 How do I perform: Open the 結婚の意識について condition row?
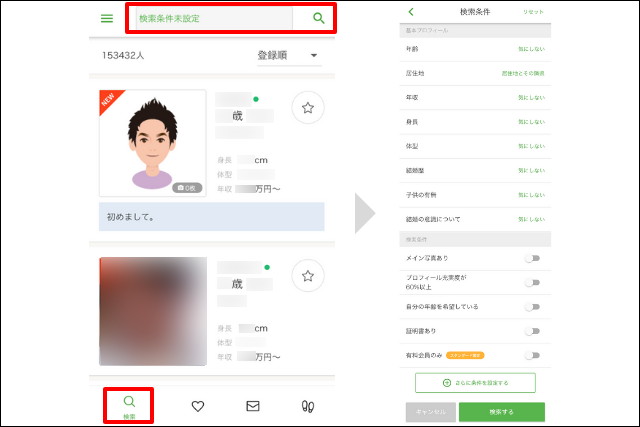point(475,219)
